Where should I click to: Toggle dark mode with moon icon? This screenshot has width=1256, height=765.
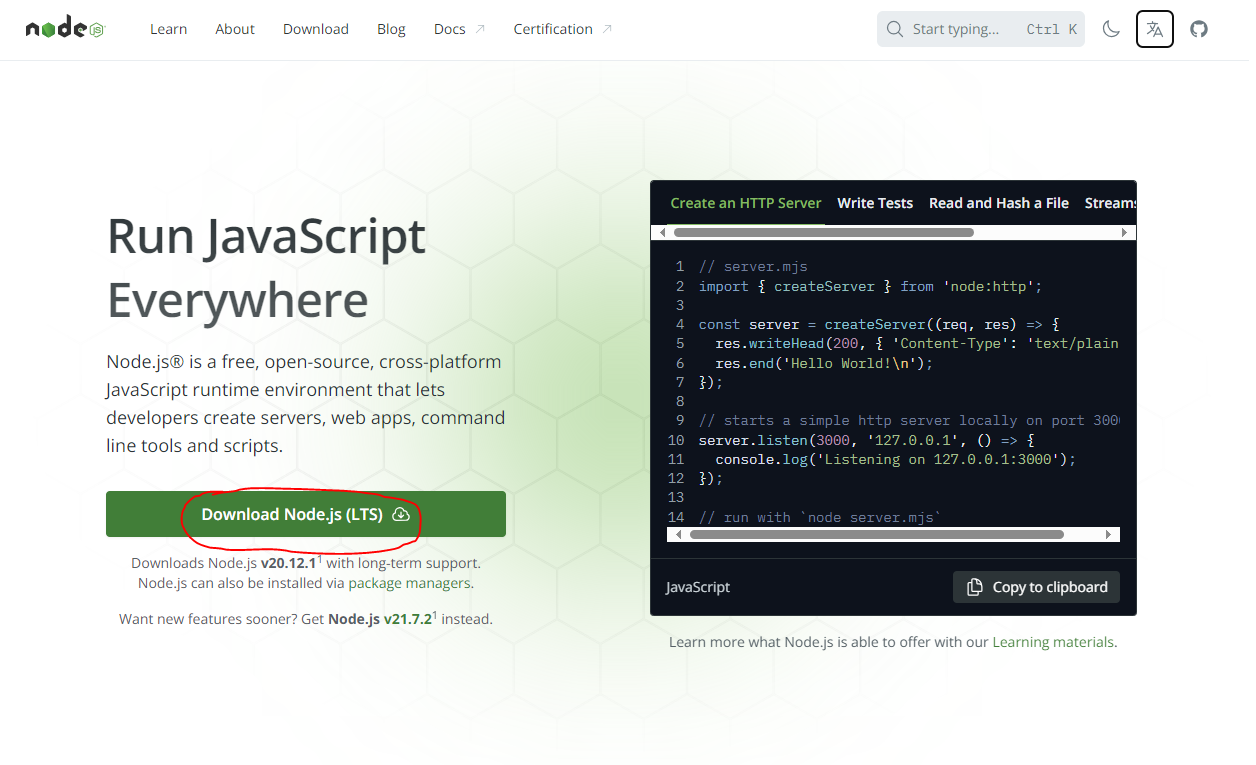pos(1111,29)
